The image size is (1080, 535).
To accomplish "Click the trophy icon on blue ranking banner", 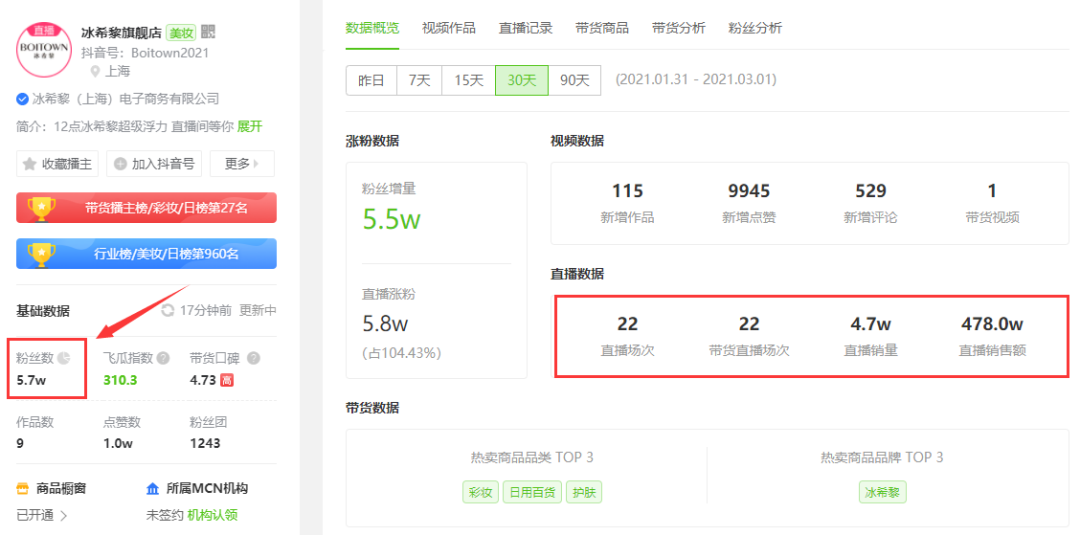I will tap(41, 253).
